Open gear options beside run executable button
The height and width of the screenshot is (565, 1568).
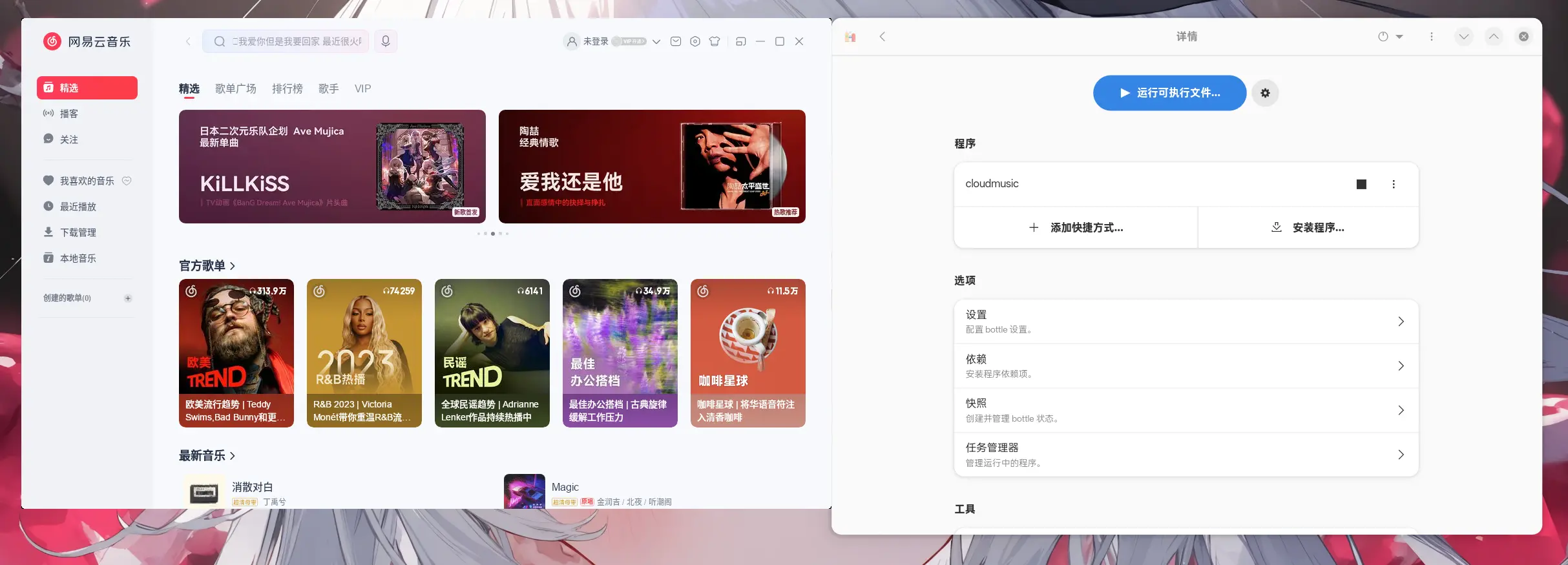(1265, 93)
